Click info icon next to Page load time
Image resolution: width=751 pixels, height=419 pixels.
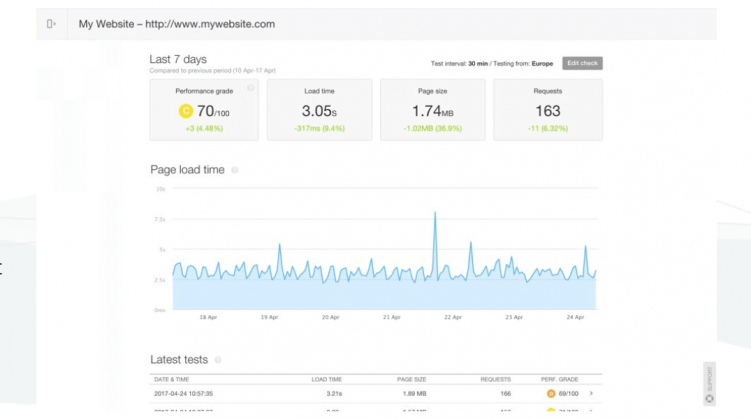pyautogui.click(x=235, y=170)
